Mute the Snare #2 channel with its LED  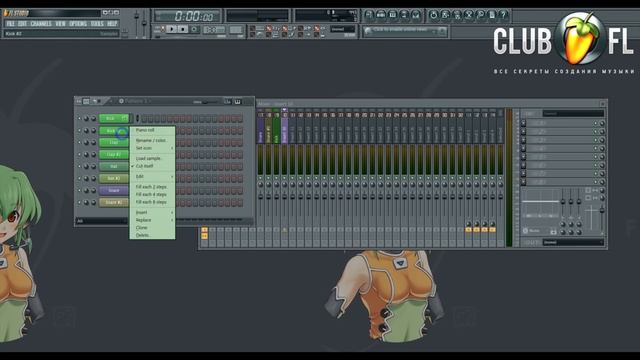click(80, 202)
